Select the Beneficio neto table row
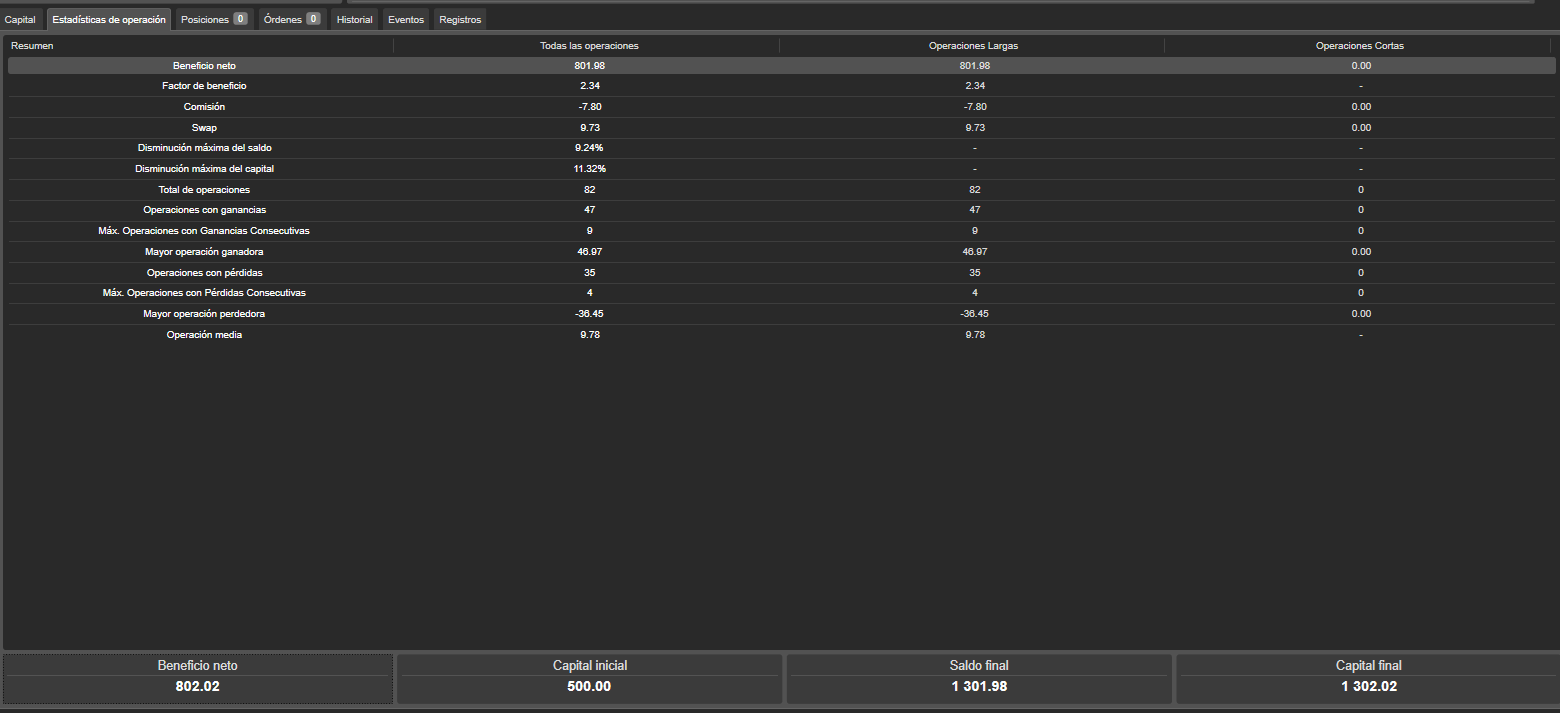Screen dimensions: 1560x713 coord(204,65)
